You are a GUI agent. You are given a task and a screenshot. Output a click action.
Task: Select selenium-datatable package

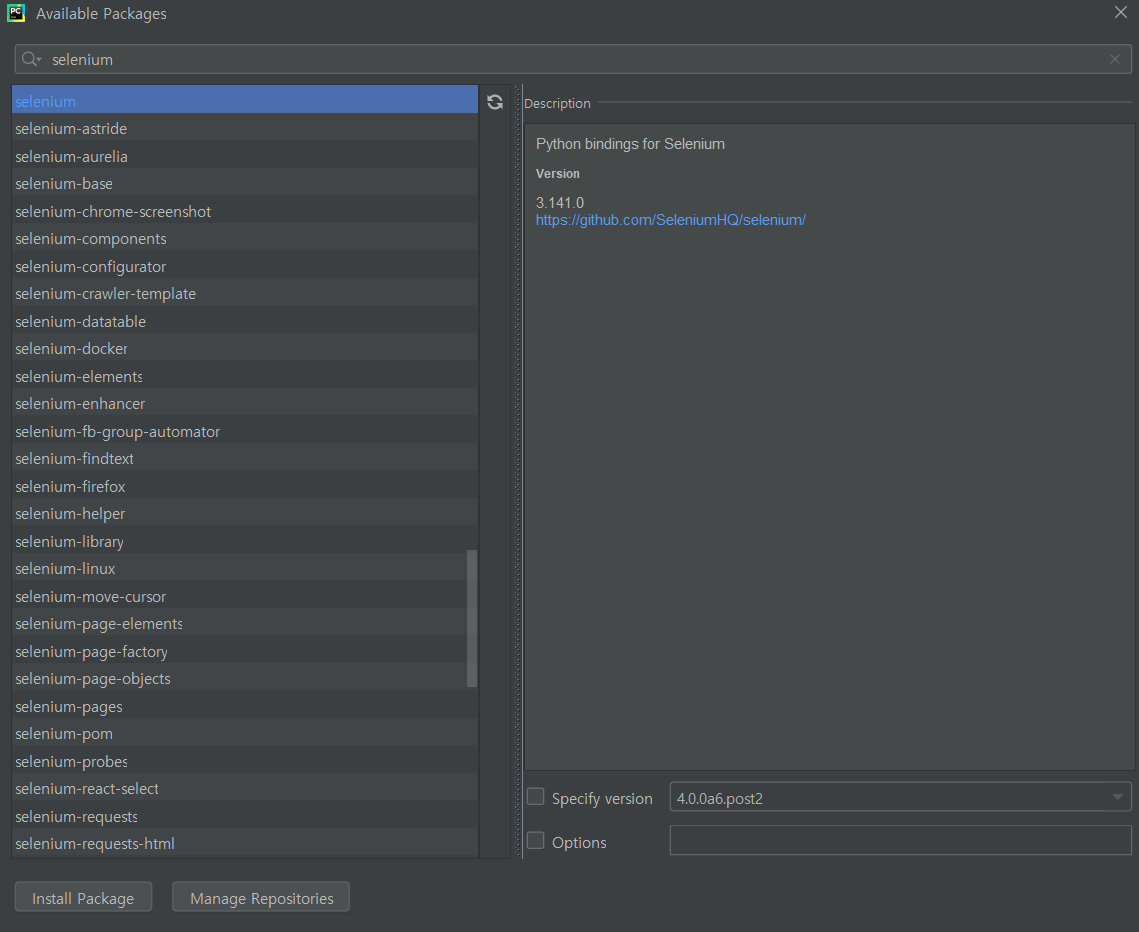coord(245,321)
